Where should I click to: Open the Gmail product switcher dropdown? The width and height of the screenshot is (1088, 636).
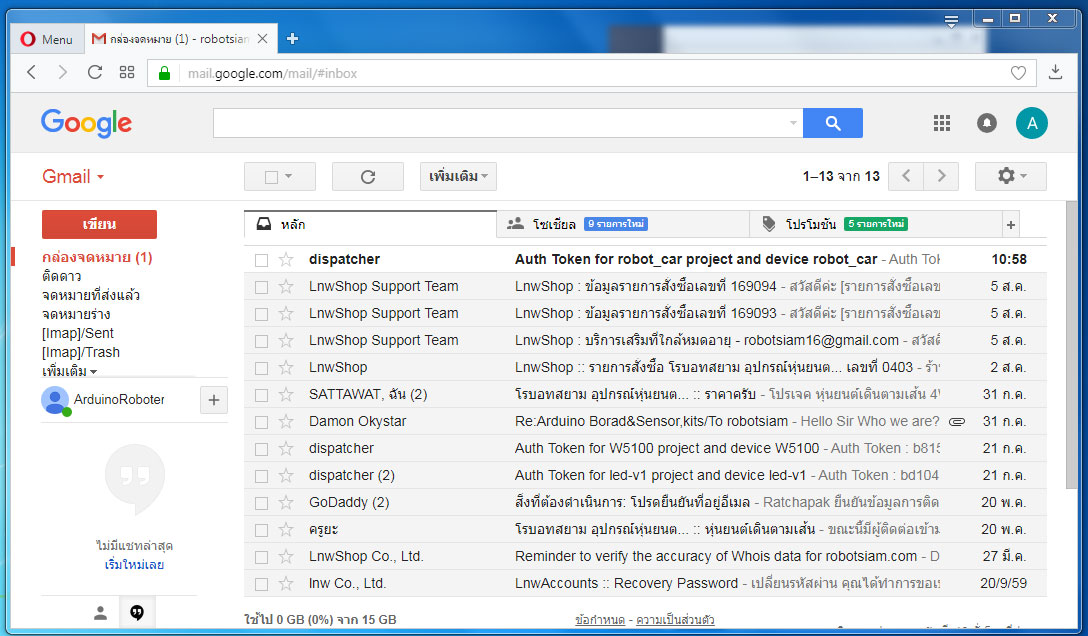click(73, 177)
